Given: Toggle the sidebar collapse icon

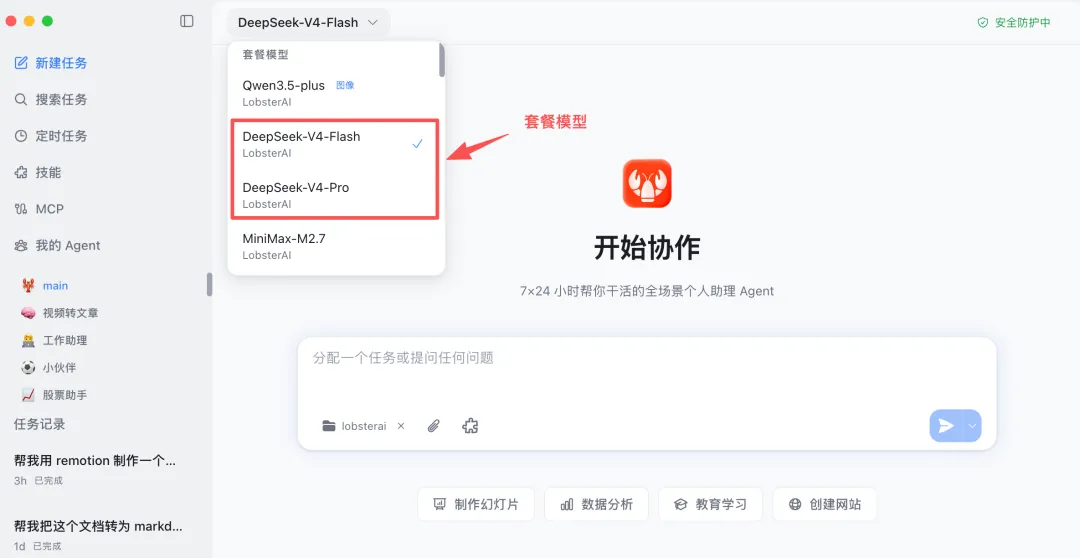Looking at the screenshot, I should (187, 21).
